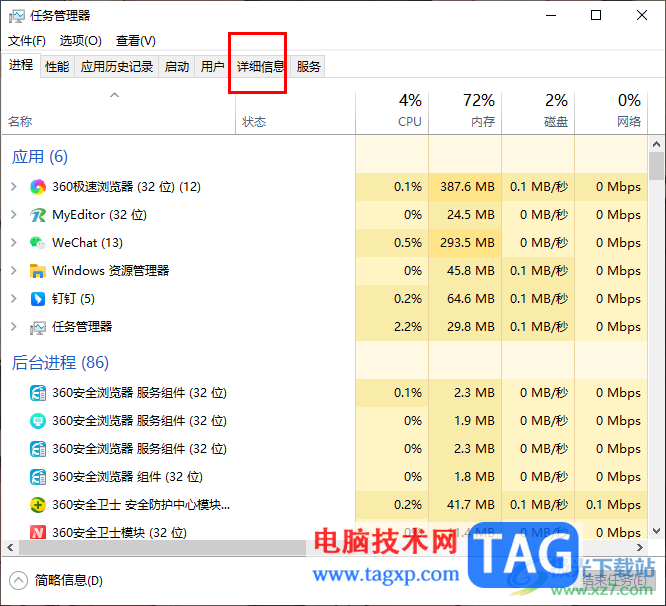Click the horizontal scrollbar left arrow

click(10, 547)
